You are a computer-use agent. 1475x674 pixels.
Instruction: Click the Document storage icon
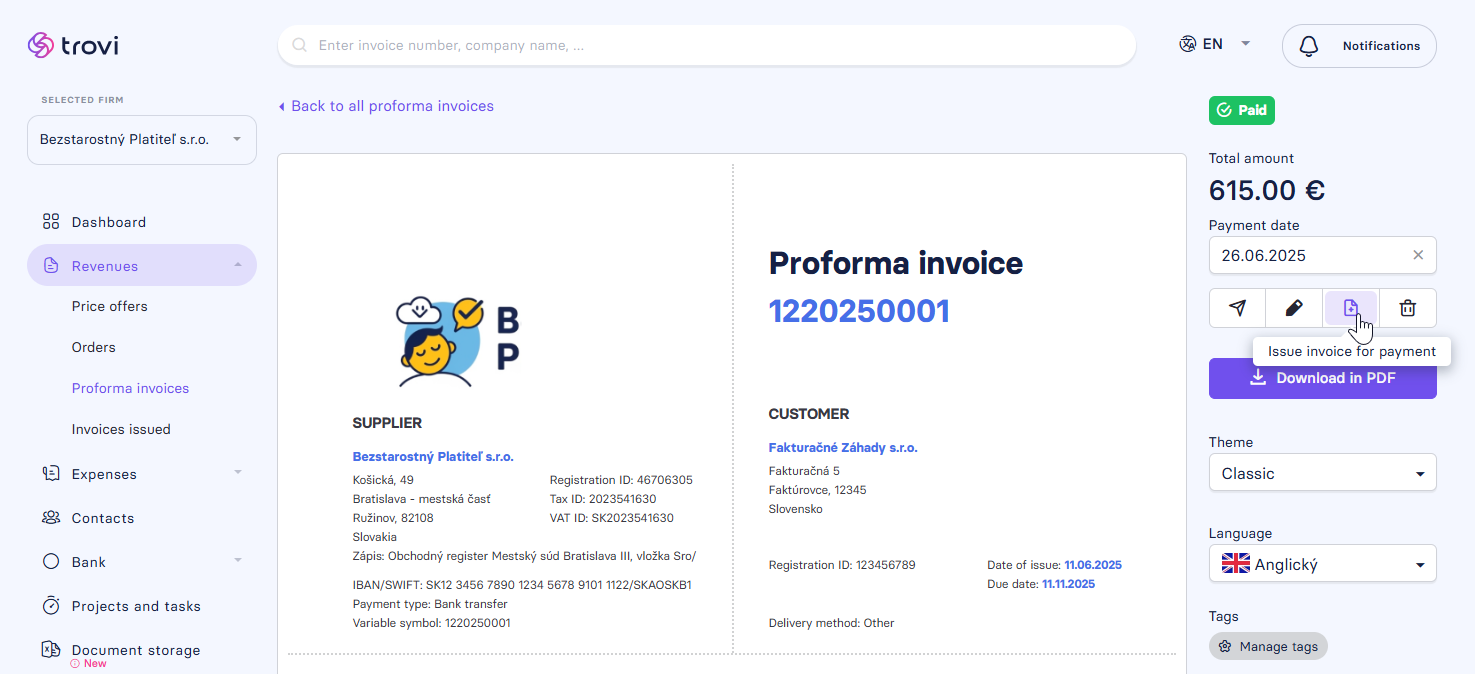[51, 650]
